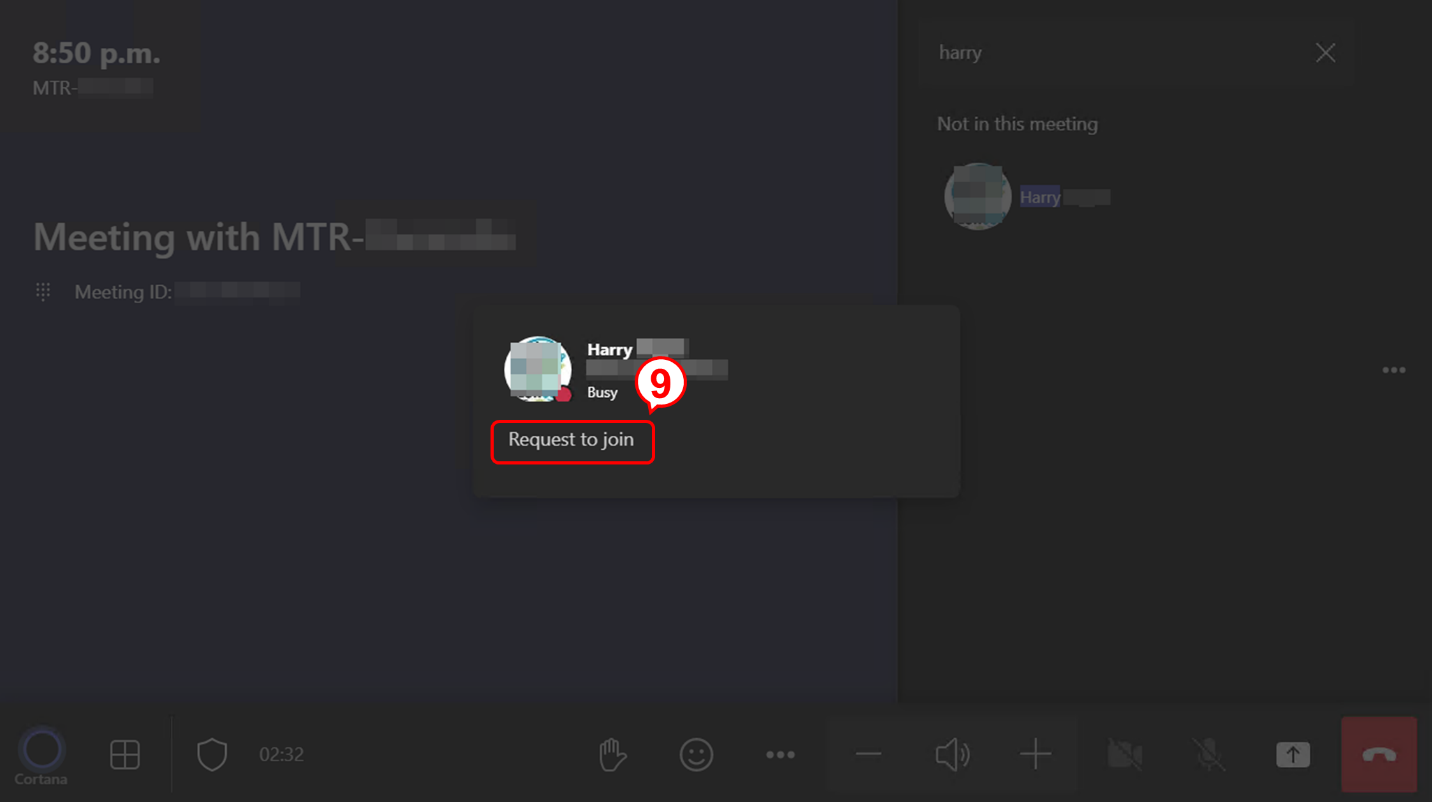Click the shield security icon
The image size is (1432, 802).
pyautogui.click(x=212, y=755)
